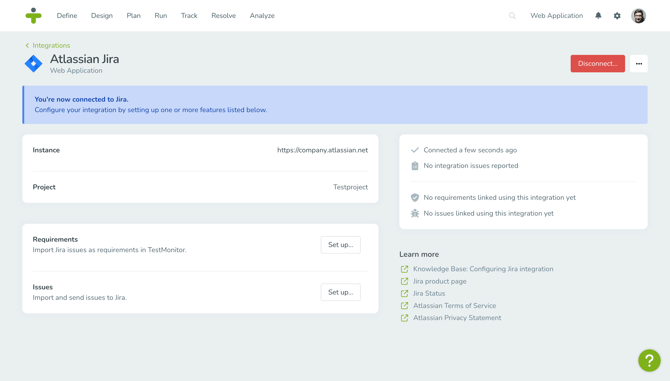
Task: Click the Requirements section heading
Action: pyautogui.click(x=55, y=239)
